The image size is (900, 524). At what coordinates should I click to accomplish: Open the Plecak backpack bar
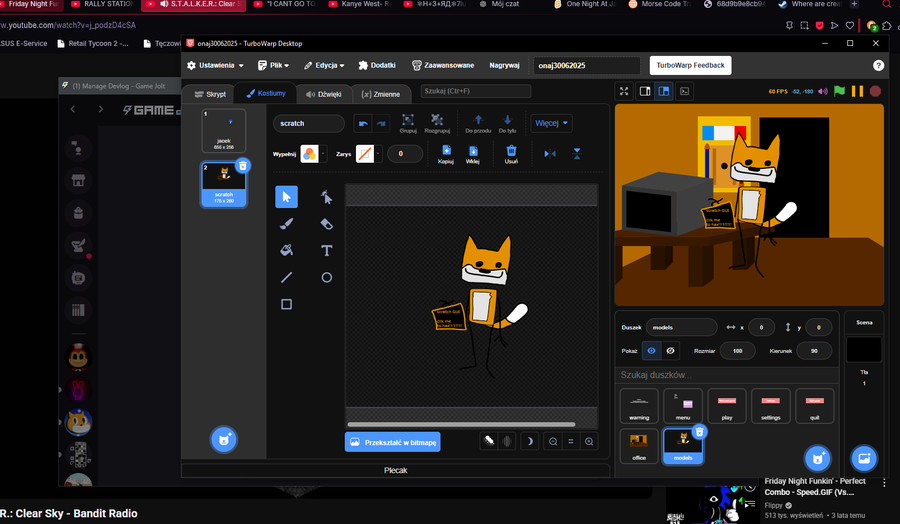pyautogui.click(x=395, y=471)
